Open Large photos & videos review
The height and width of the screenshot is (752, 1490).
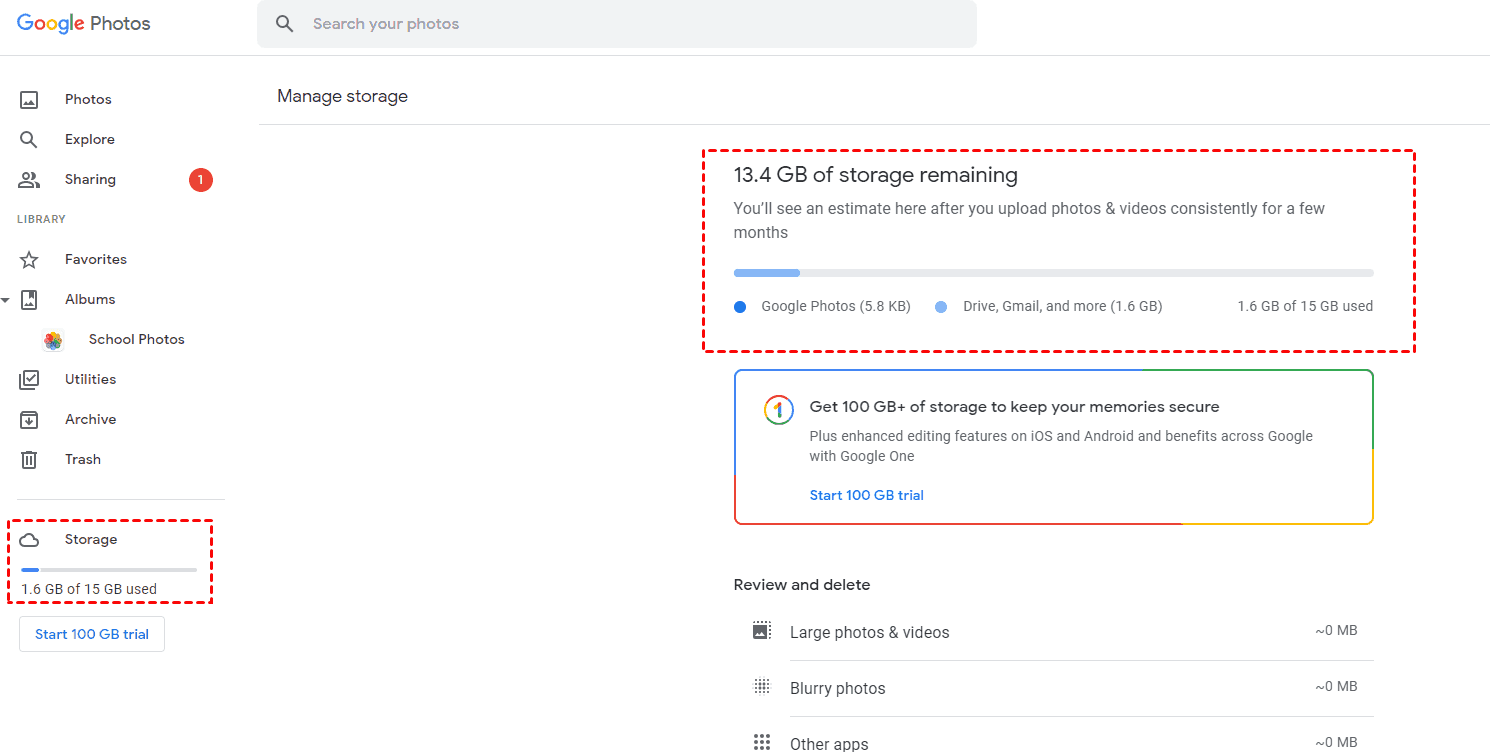coord(869,632)
